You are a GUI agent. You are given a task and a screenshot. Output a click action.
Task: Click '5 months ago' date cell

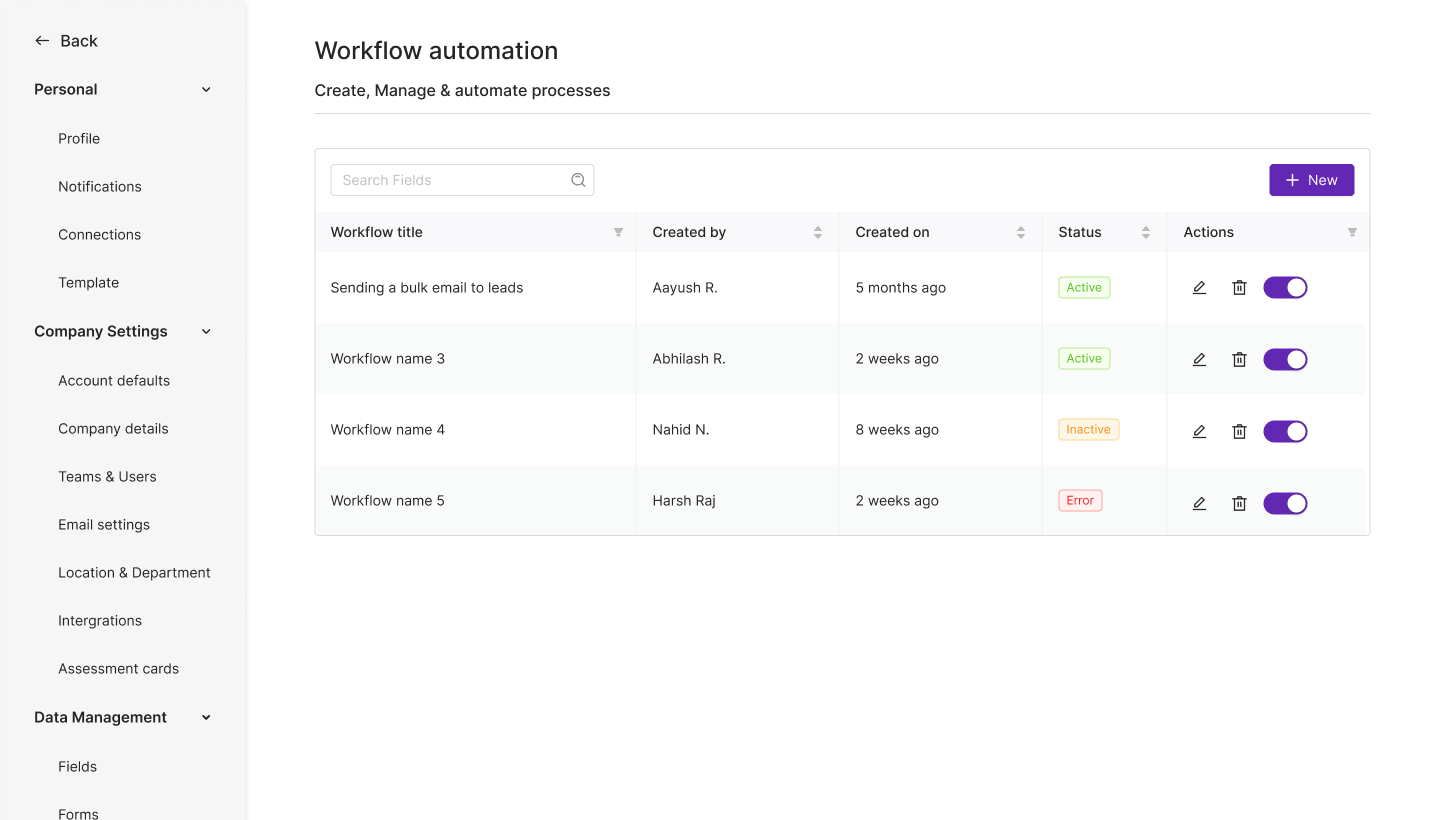(901, 287)
